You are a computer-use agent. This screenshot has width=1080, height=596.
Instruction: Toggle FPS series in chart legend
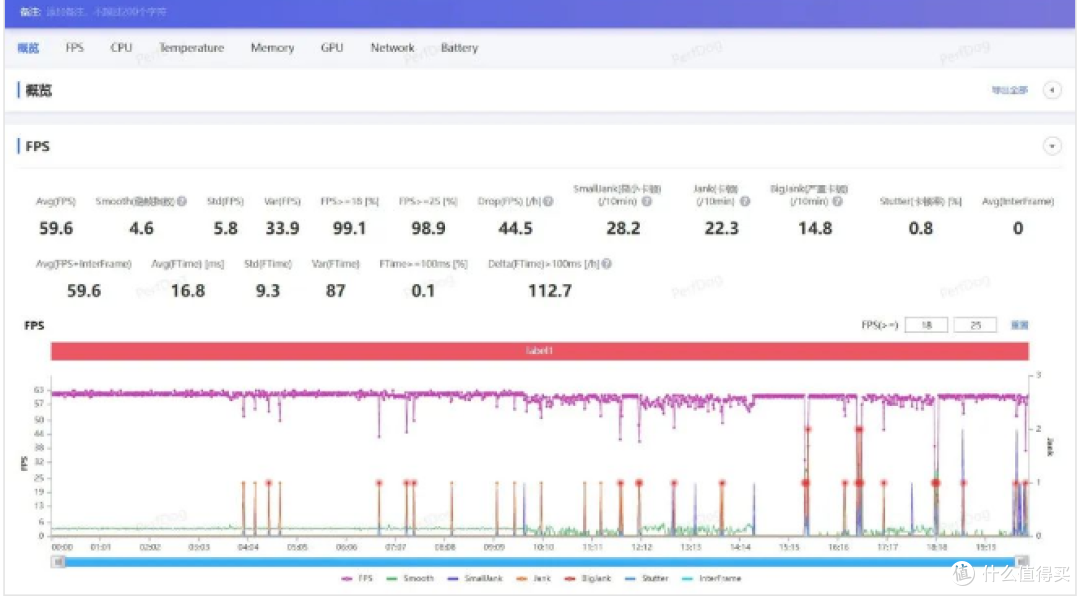(357, 578)
